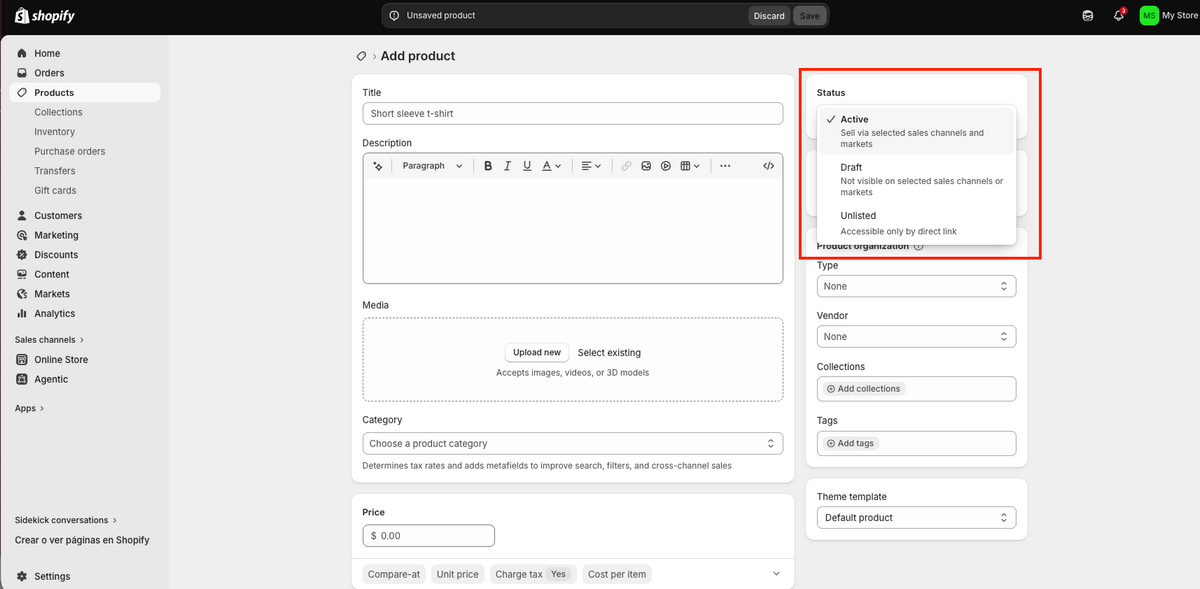Click Add tags field
Image resolution: width=1200 pixels, height=589 pixels.
tap(916, 443)
